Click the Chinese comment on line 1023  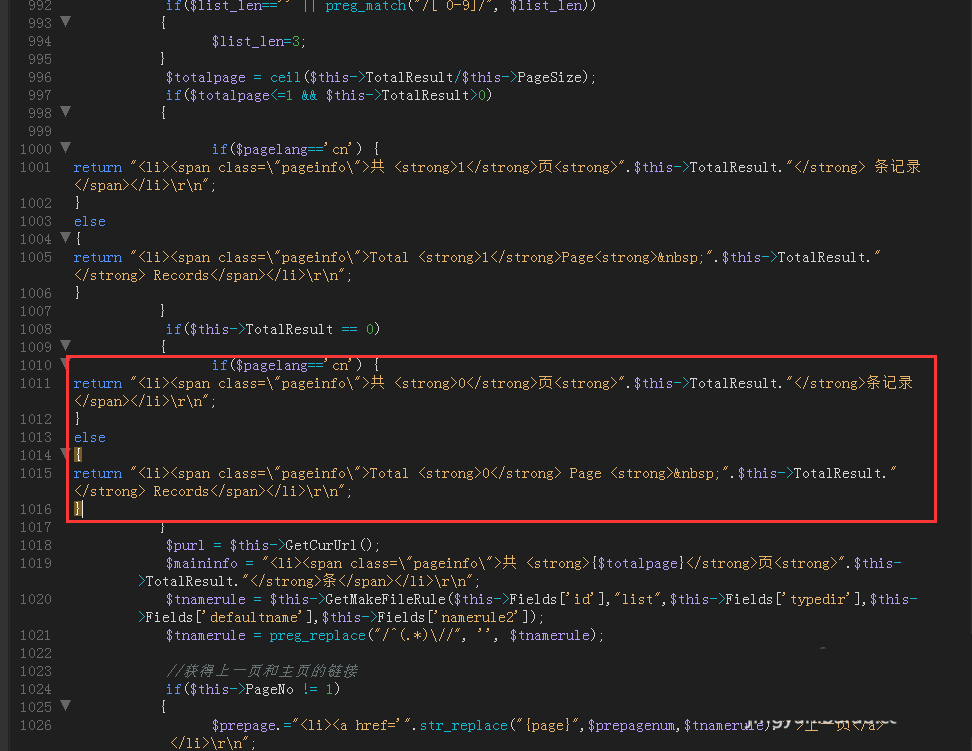pyautogui.click(x=262, y=671)
